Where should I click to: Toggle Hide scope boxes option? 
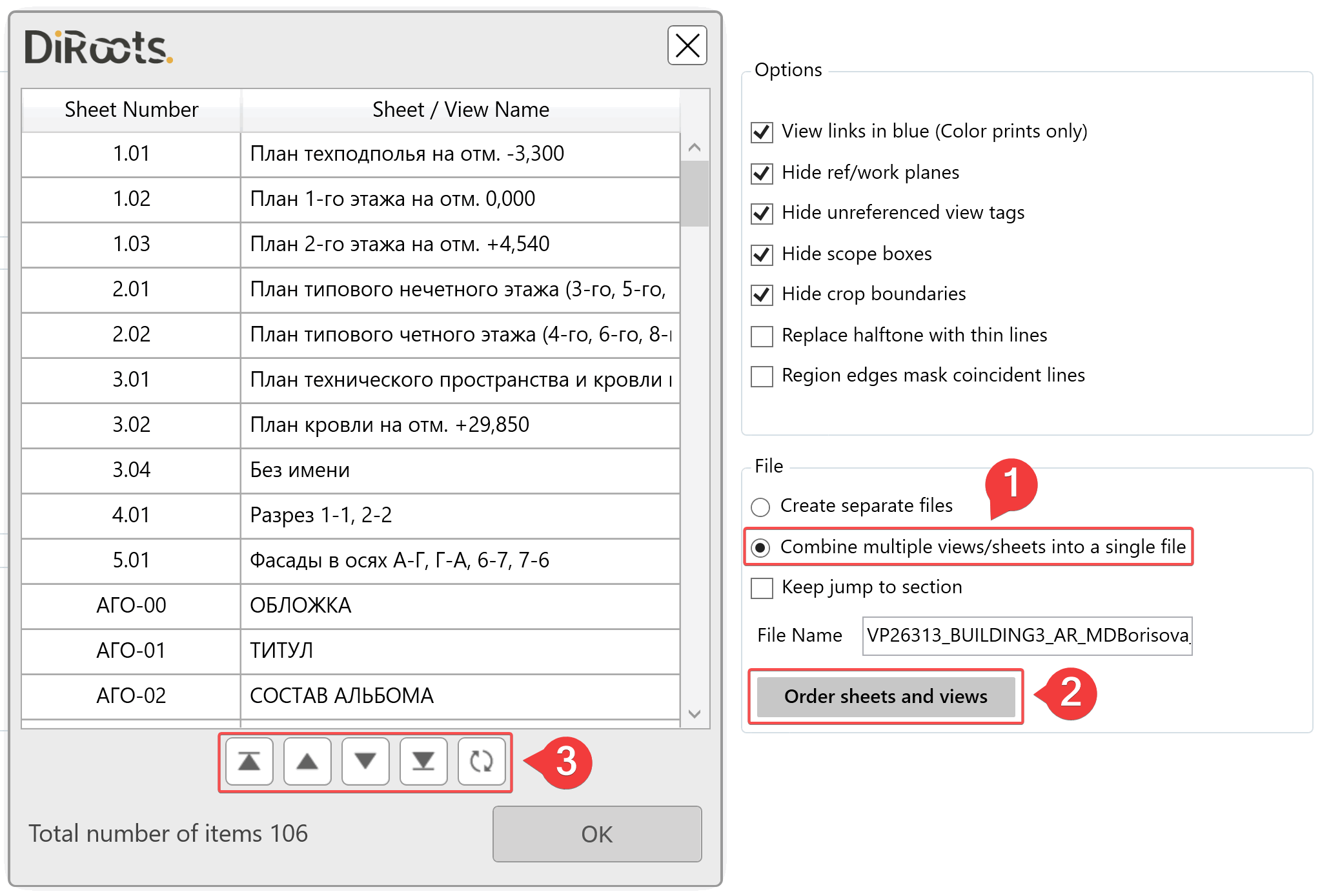(x=762, y=254)
